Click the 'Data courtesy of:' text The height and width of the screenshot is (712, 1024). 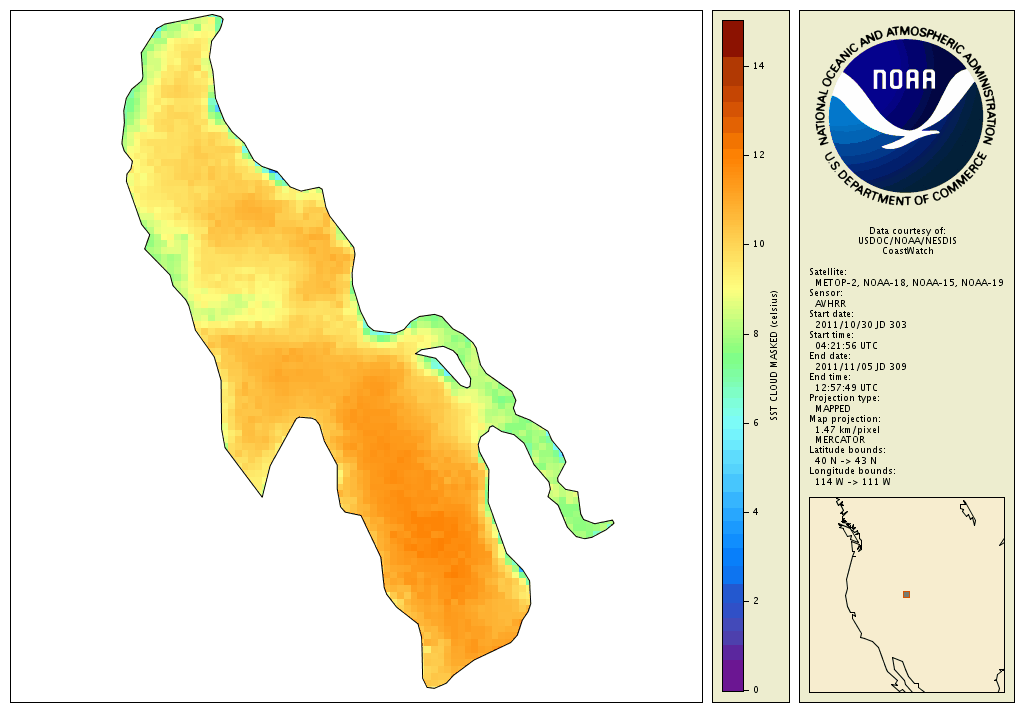pyautogui.click(x=907, y=231)
